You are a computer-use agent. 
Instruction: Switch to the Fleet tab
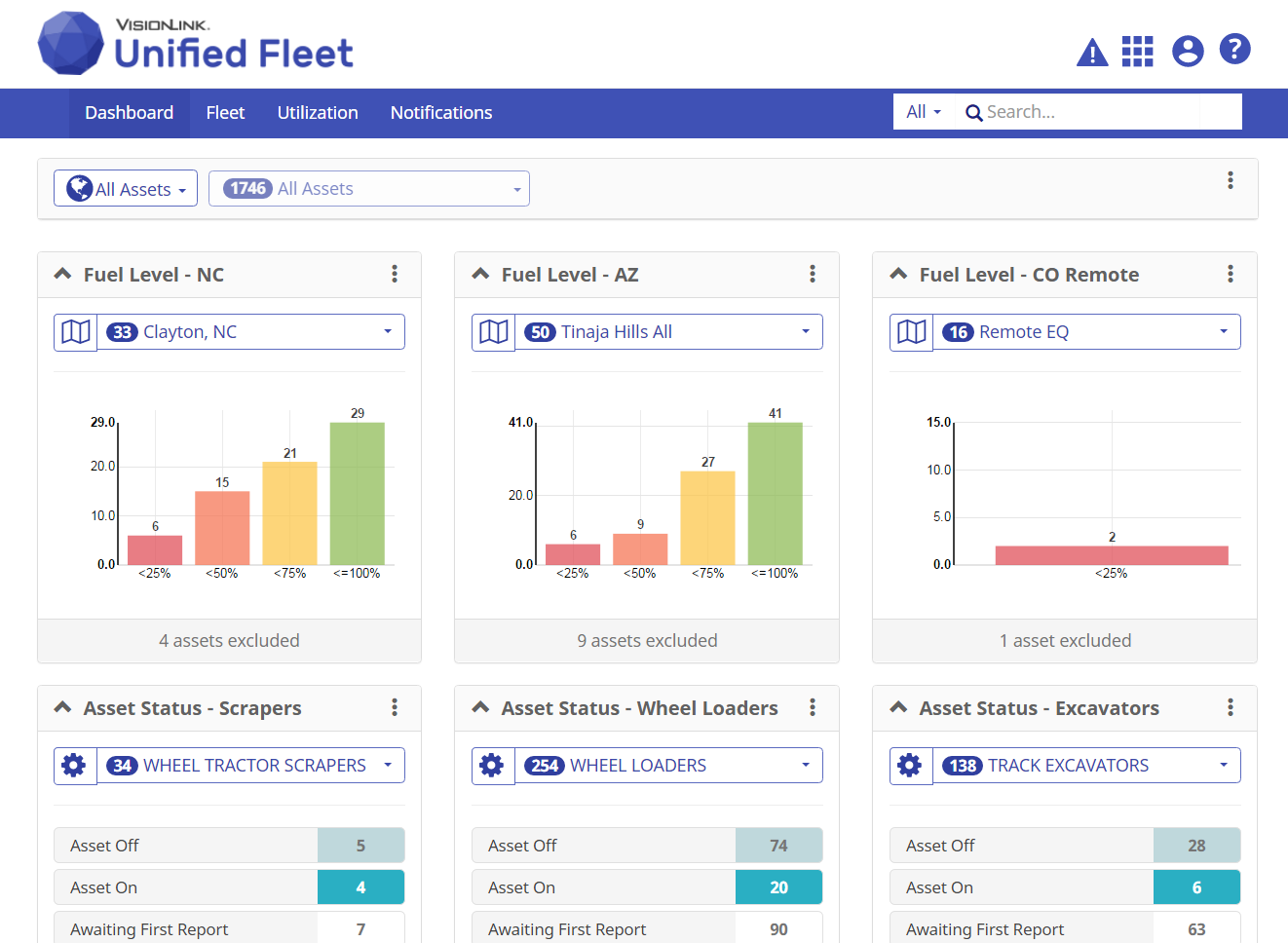[225, 113]
